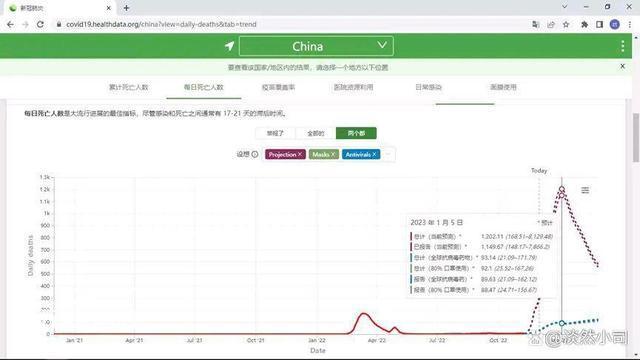640x360 pixels.
Task: Click the chart hamburger menu icon
Action: (585, 190)
